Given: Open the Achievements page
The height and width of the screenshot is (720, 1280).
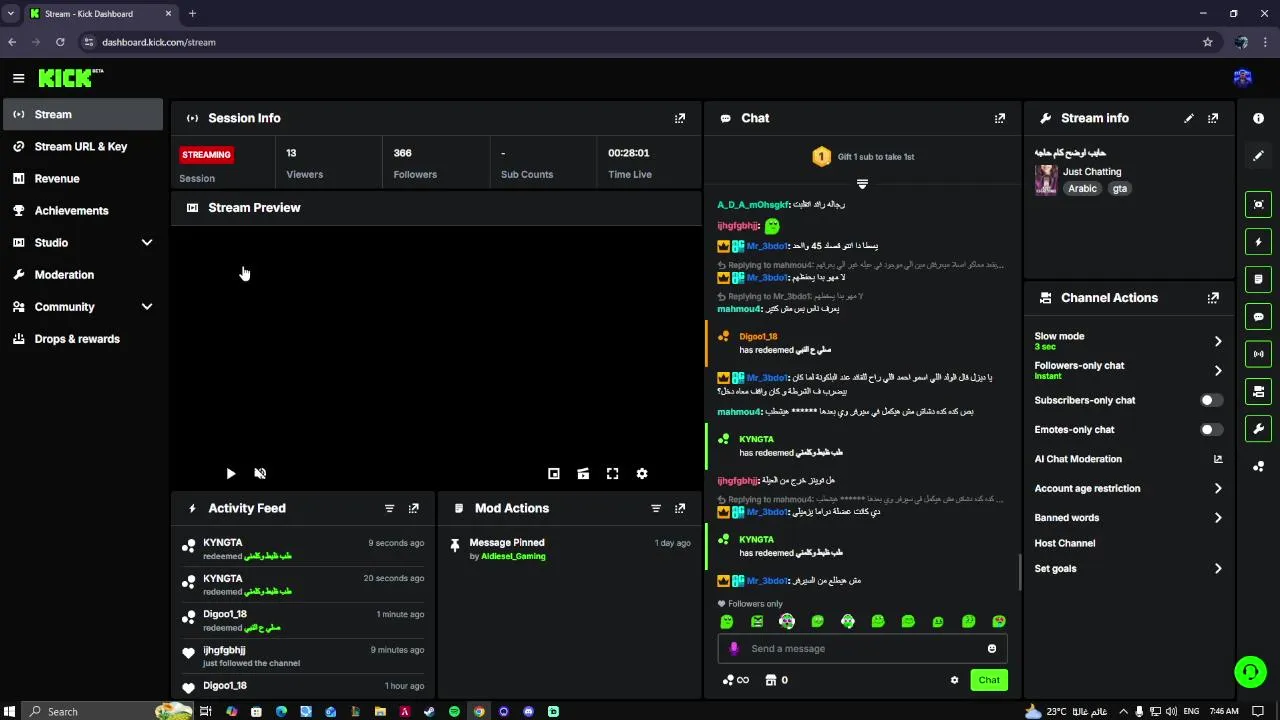Looking at the screenshot, I should pos(83,211).
